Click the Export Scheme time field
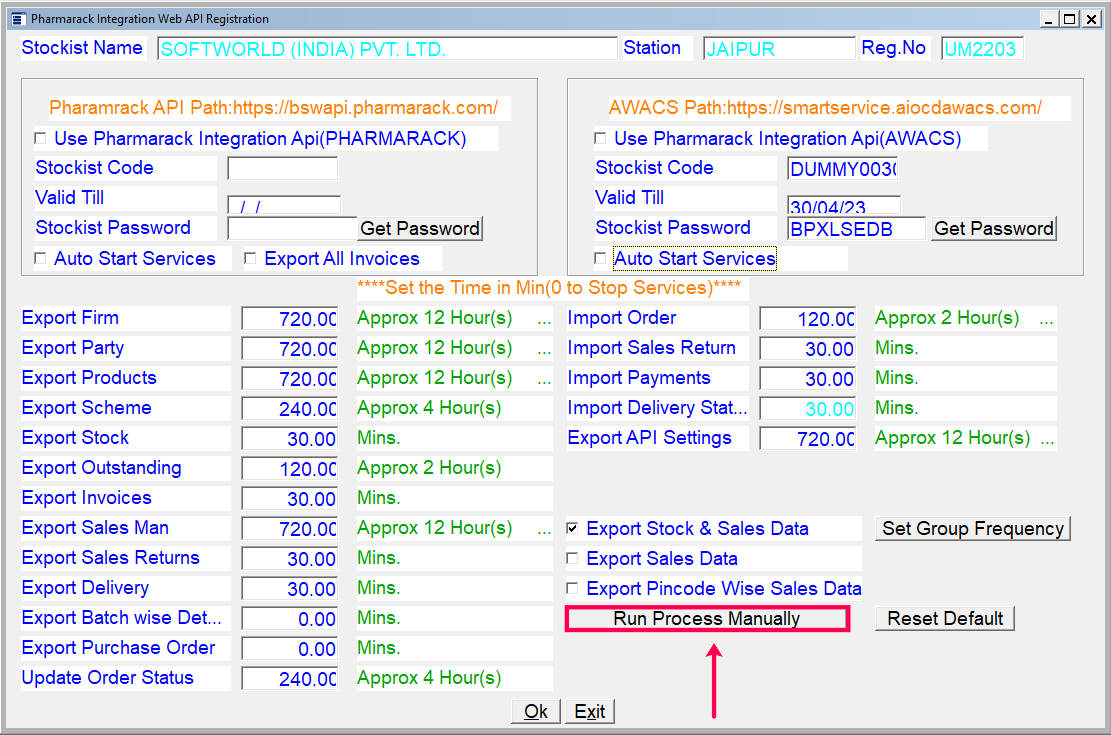 [x=290, y=409]
